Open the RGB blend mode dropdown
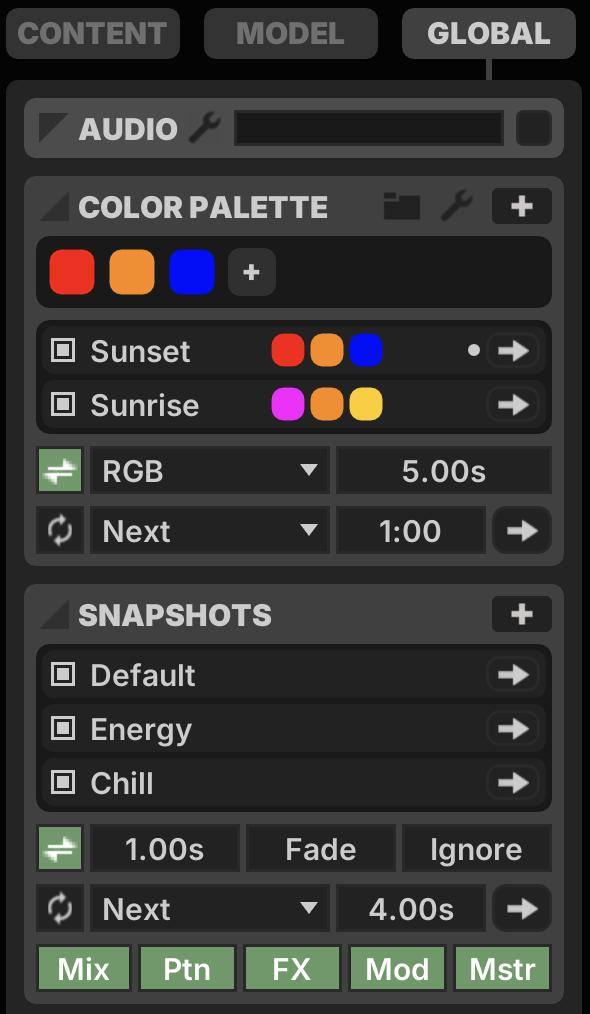This screenshot has width=590, height=1014. (210, 470)
